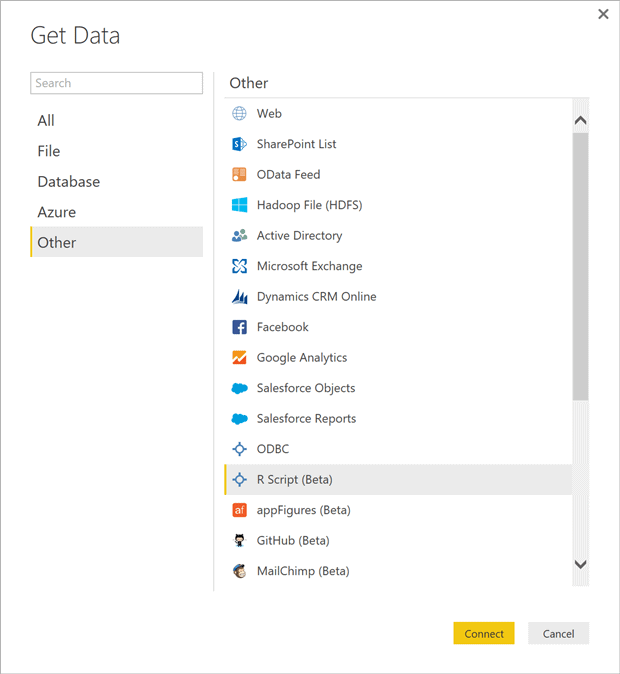This screenshot has height=674, width=620.
Task: Select the Azure category
Action: tap(117, 212)
